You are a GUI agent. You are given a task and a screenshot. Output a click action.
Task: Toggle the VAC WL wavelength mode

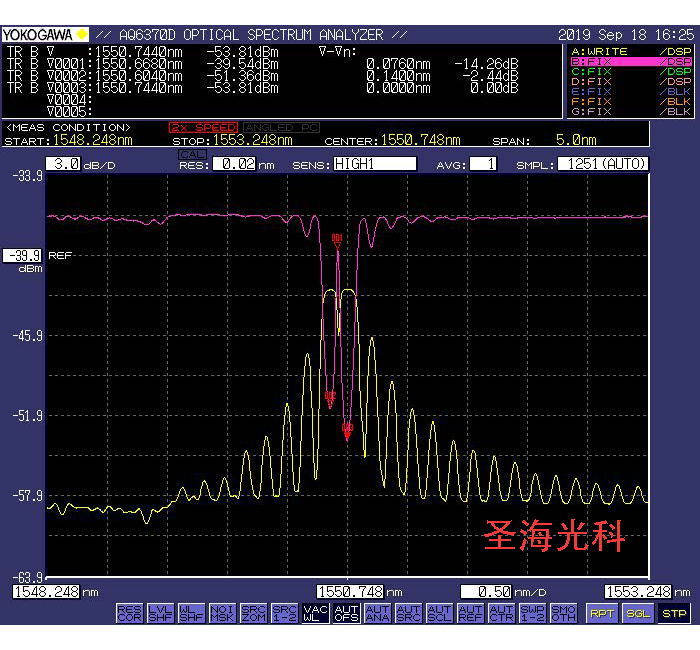[315, 612]
